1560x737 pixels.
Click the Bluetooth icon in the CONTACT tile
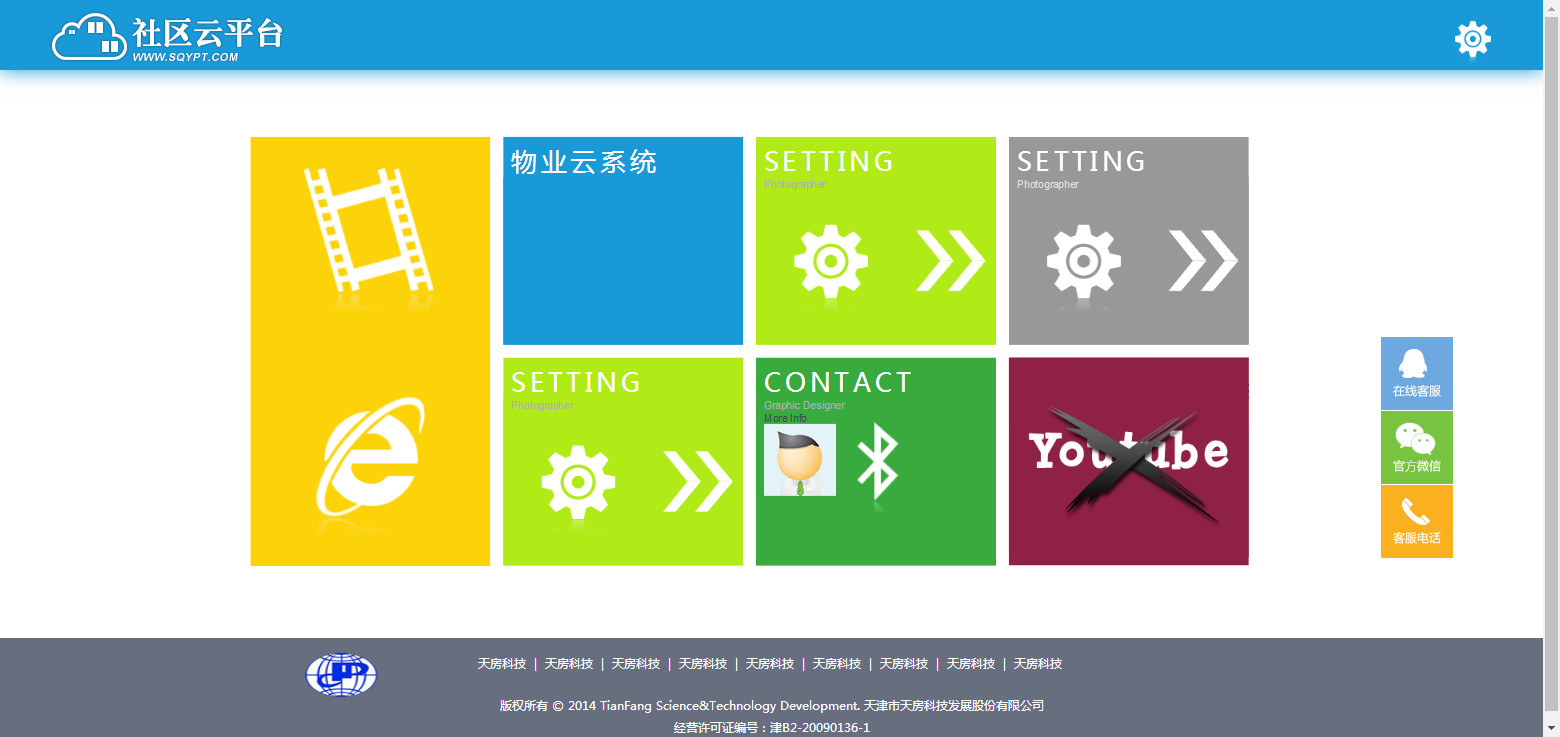coord(877,461)
